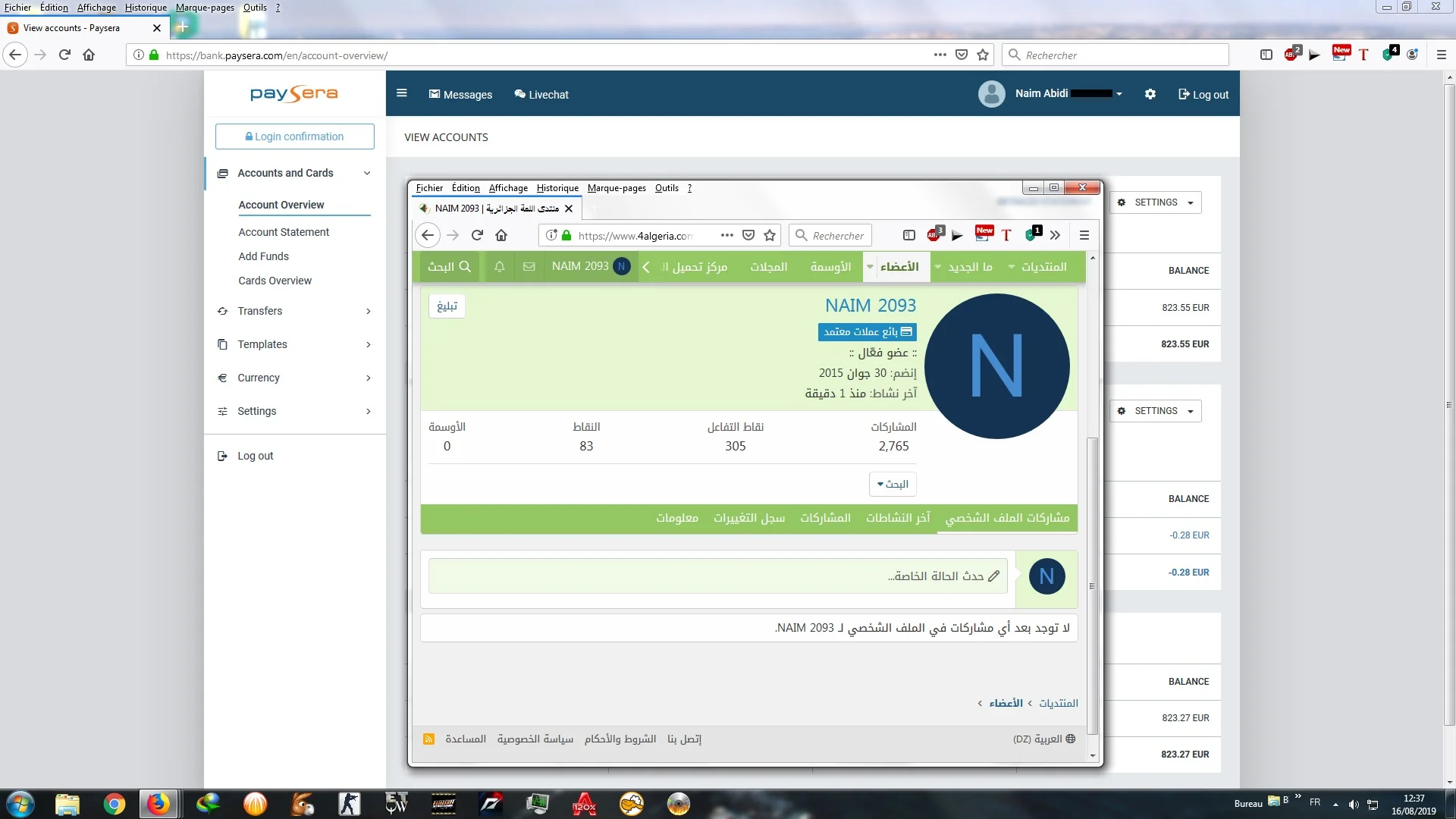This screenshot has width=1456, height=819.
Task: Switch to آخر النشاطات profile tab
Action: point(898,518)
